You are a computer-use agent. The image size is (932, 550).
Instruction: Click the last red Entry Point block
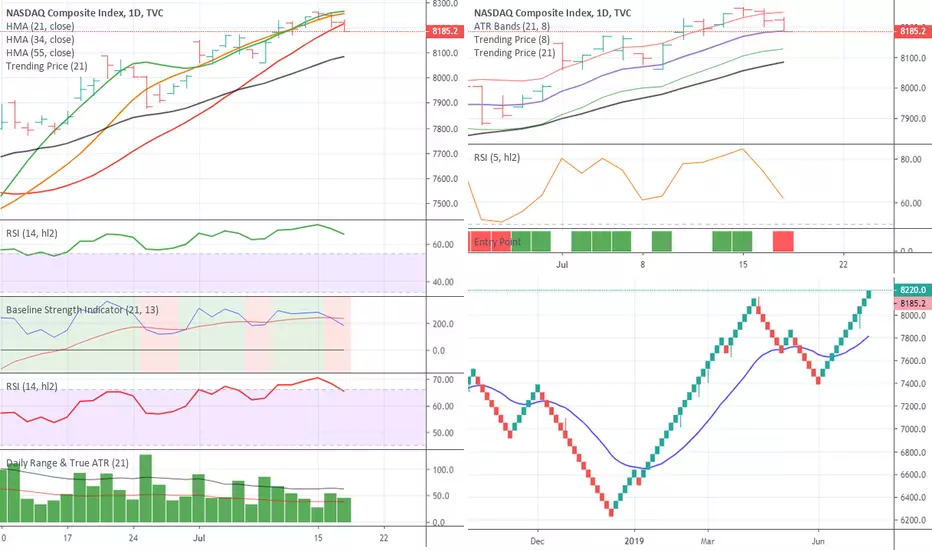783,241
